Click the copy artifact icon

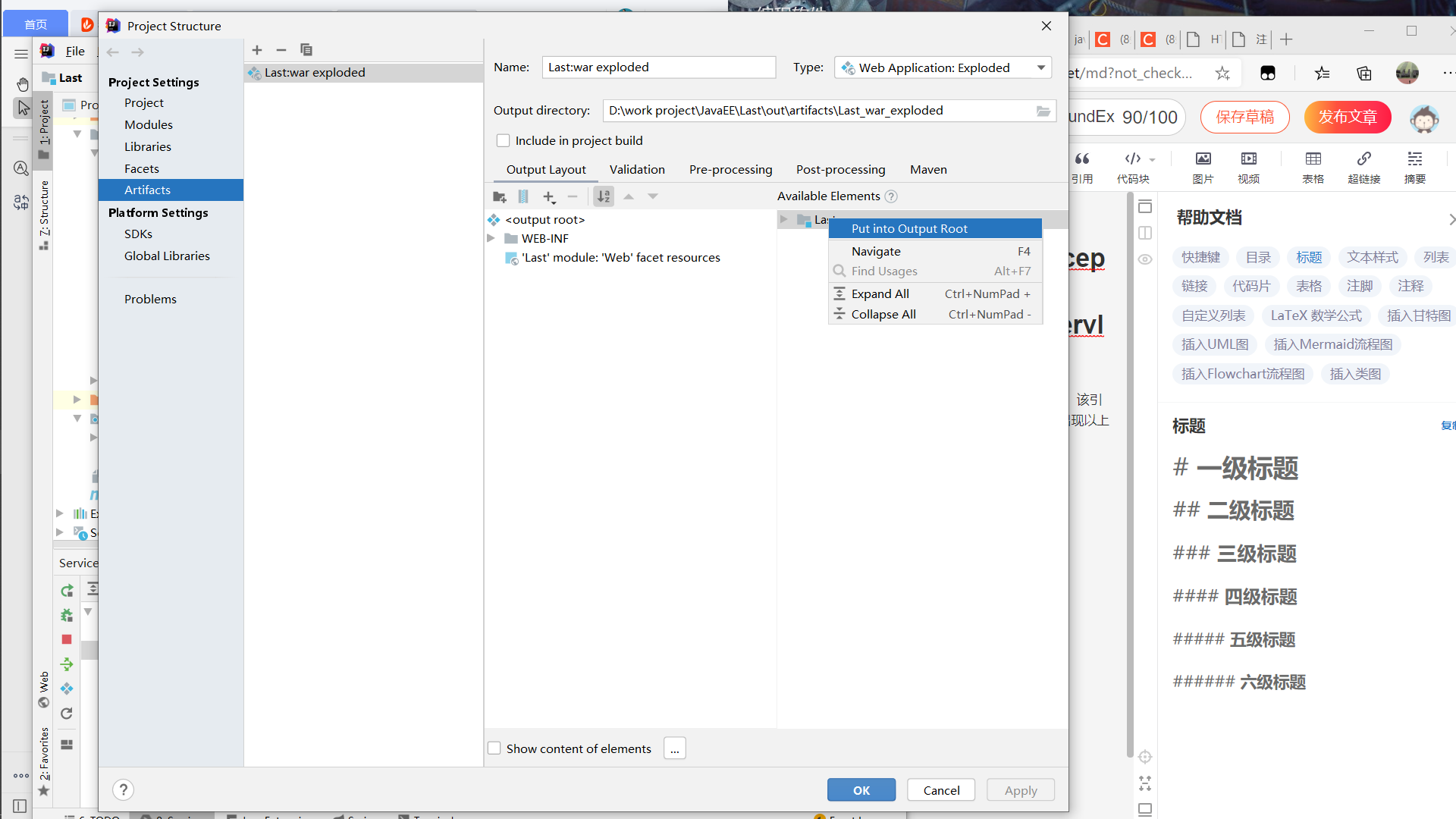pos(306,50)
